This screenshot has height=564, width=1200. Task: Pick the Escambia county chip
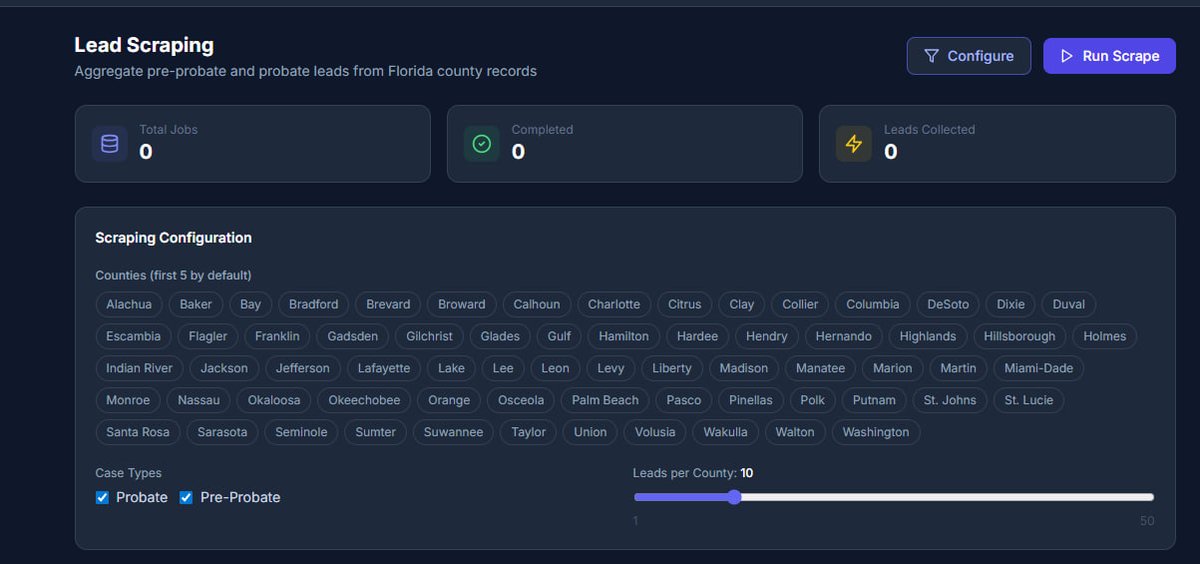pos(134,336)
